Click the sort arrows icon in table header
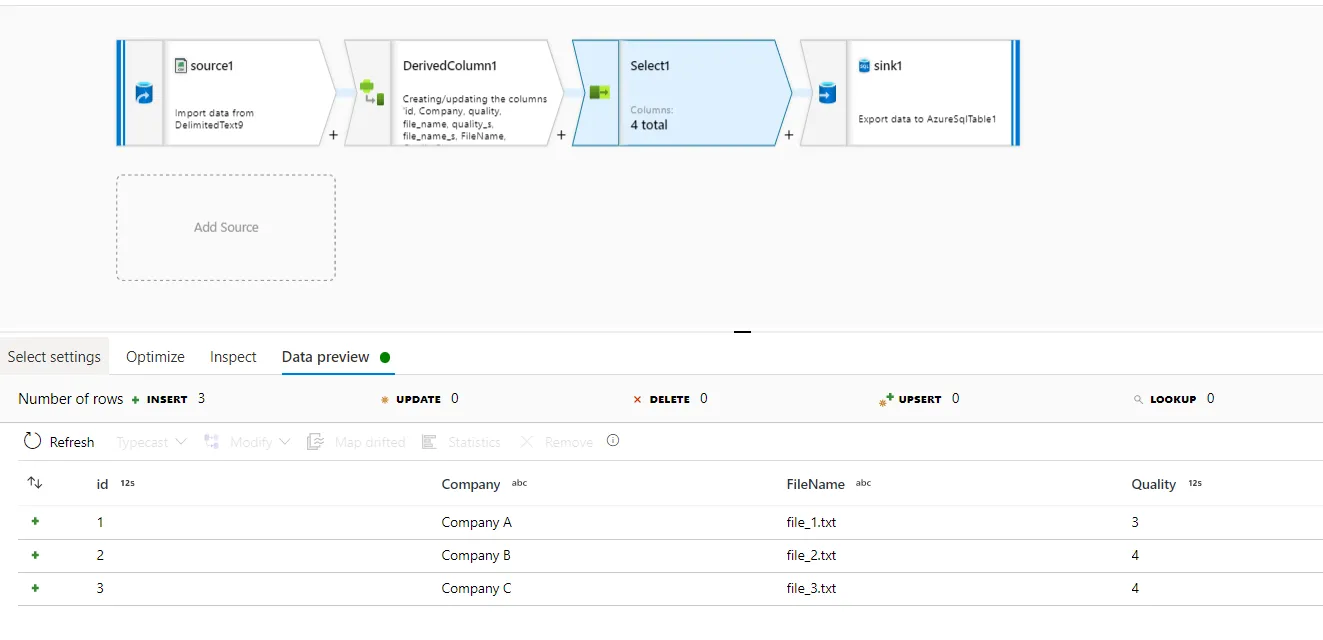Viewport: 1323px width, 640px height. [35, 483]
